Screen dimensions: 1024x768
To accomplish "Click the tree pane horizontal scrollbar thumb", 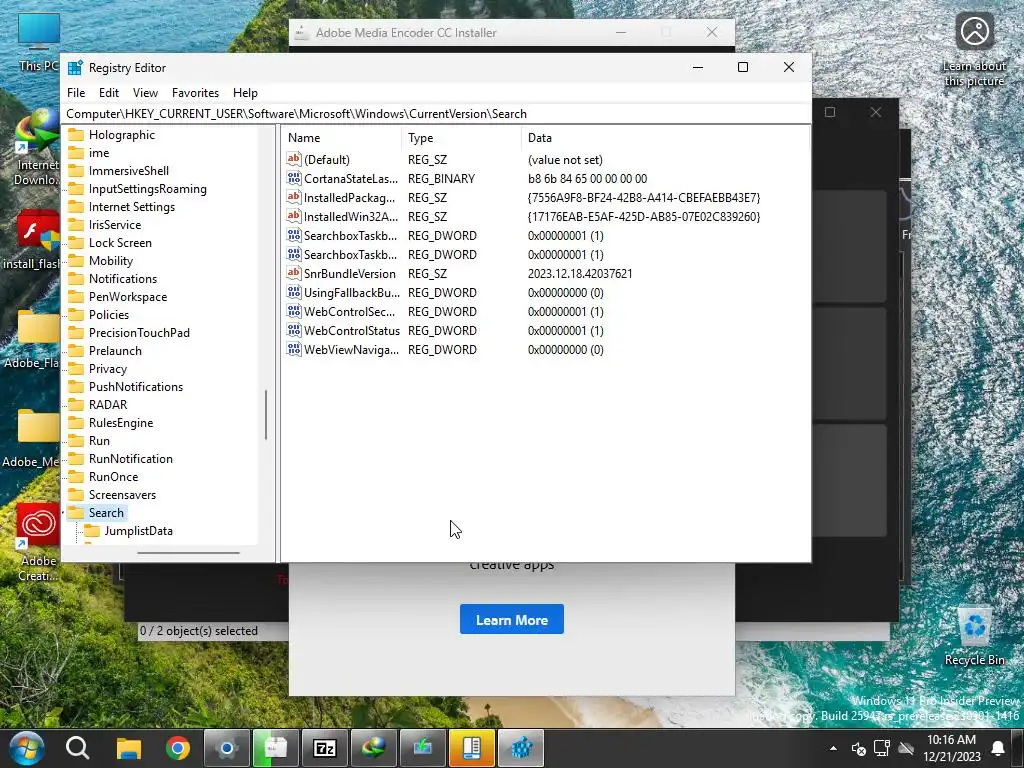I will 188,552.
